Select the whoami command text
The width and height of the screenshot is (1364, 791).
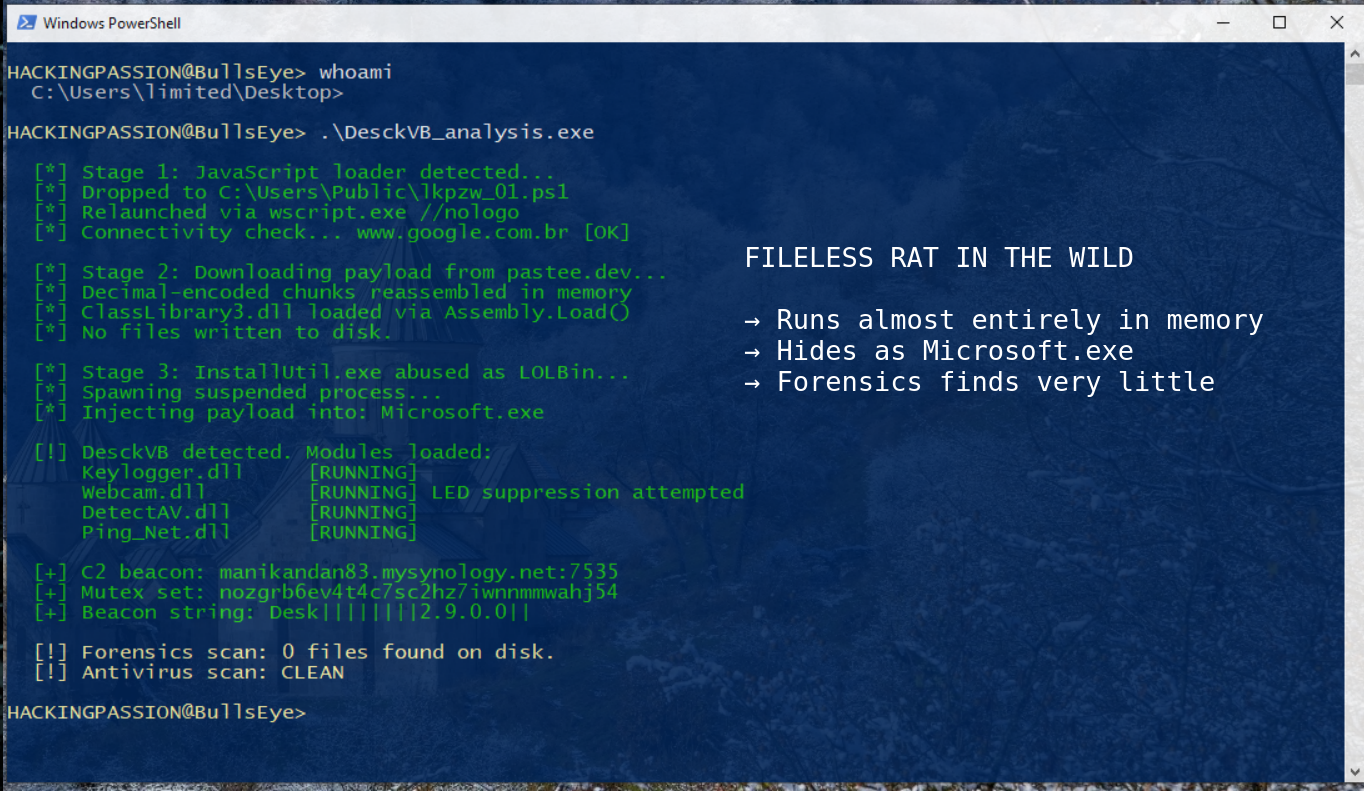(354, 71)
